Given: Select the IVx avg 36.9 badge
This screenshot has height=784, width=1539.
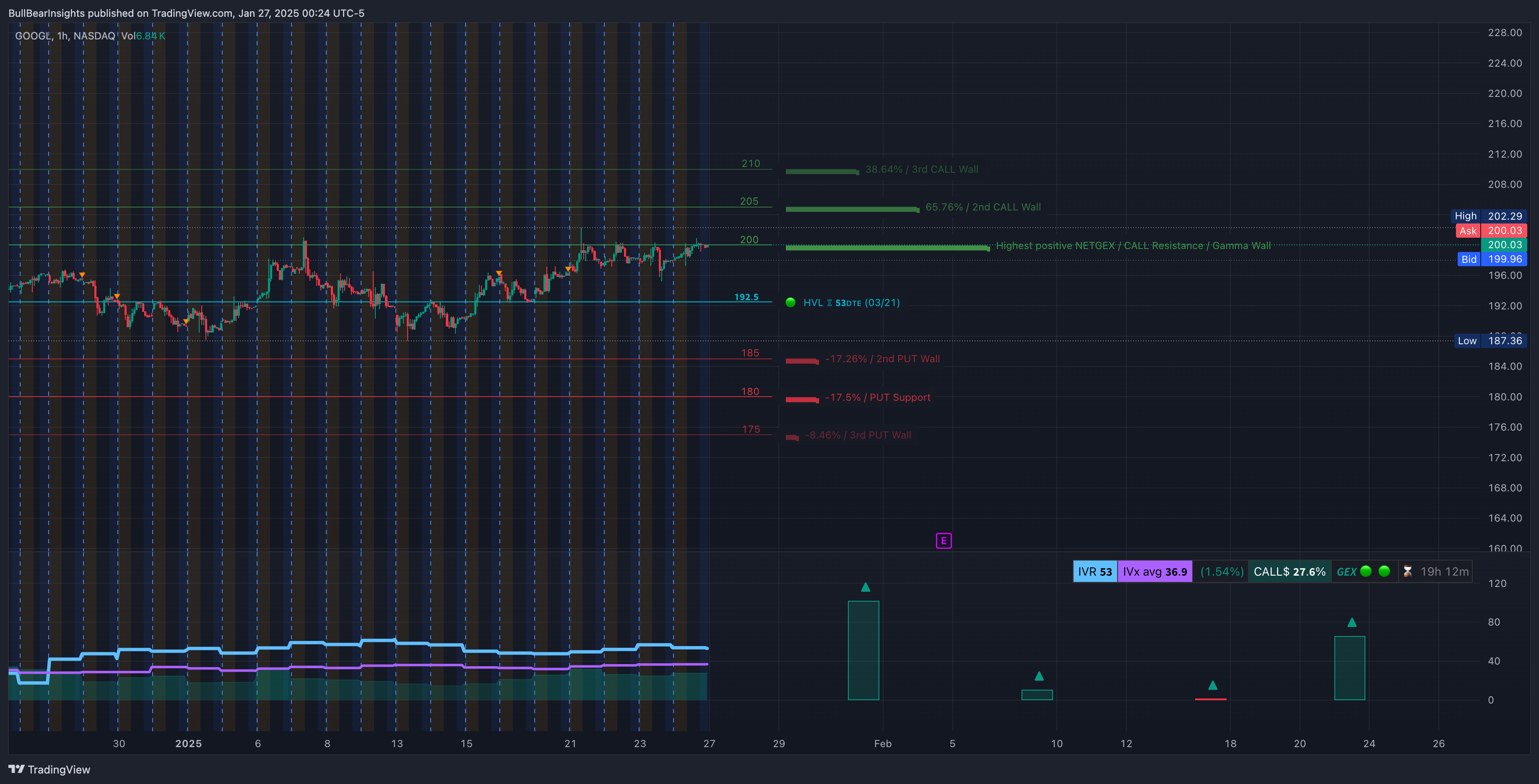Looking at the screenshot, I should [x=1154, y=571].
